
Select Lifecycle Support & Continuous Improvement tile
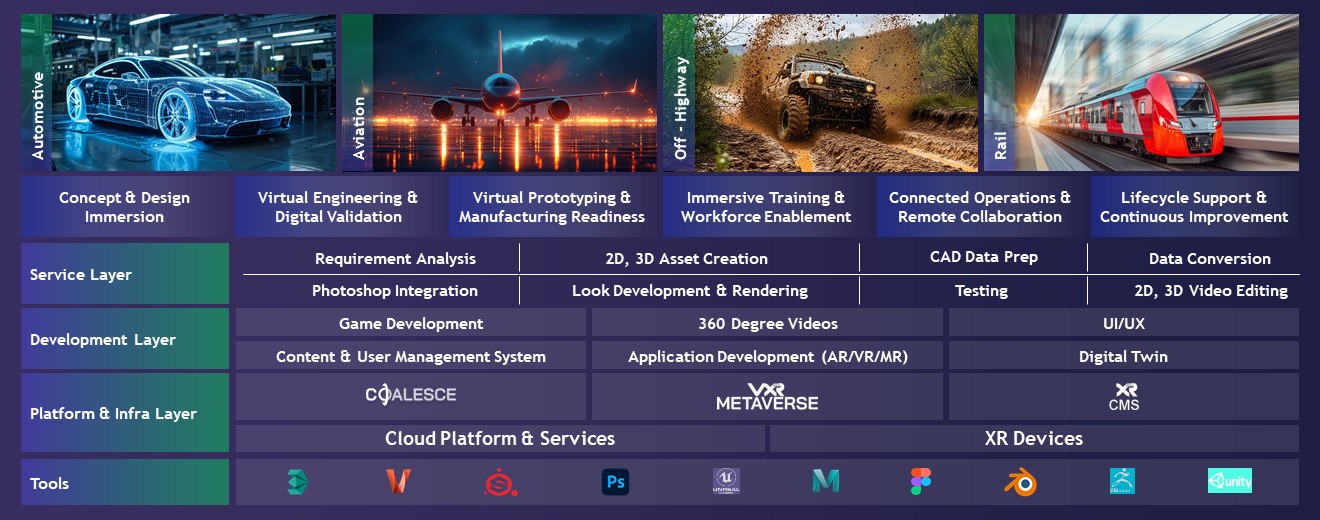(1194, 207)
